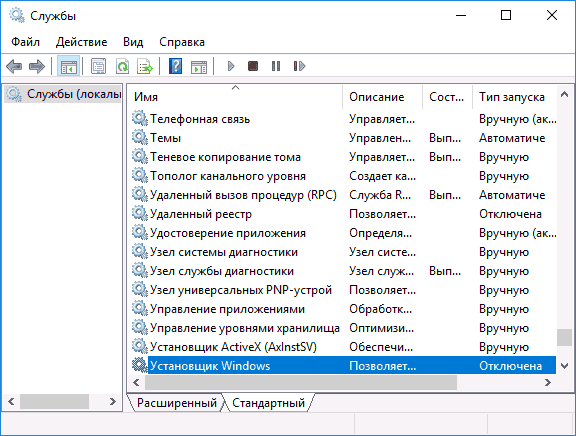
Task: Click description Оптимизи... in хранилища row
Action: (381, 328)
